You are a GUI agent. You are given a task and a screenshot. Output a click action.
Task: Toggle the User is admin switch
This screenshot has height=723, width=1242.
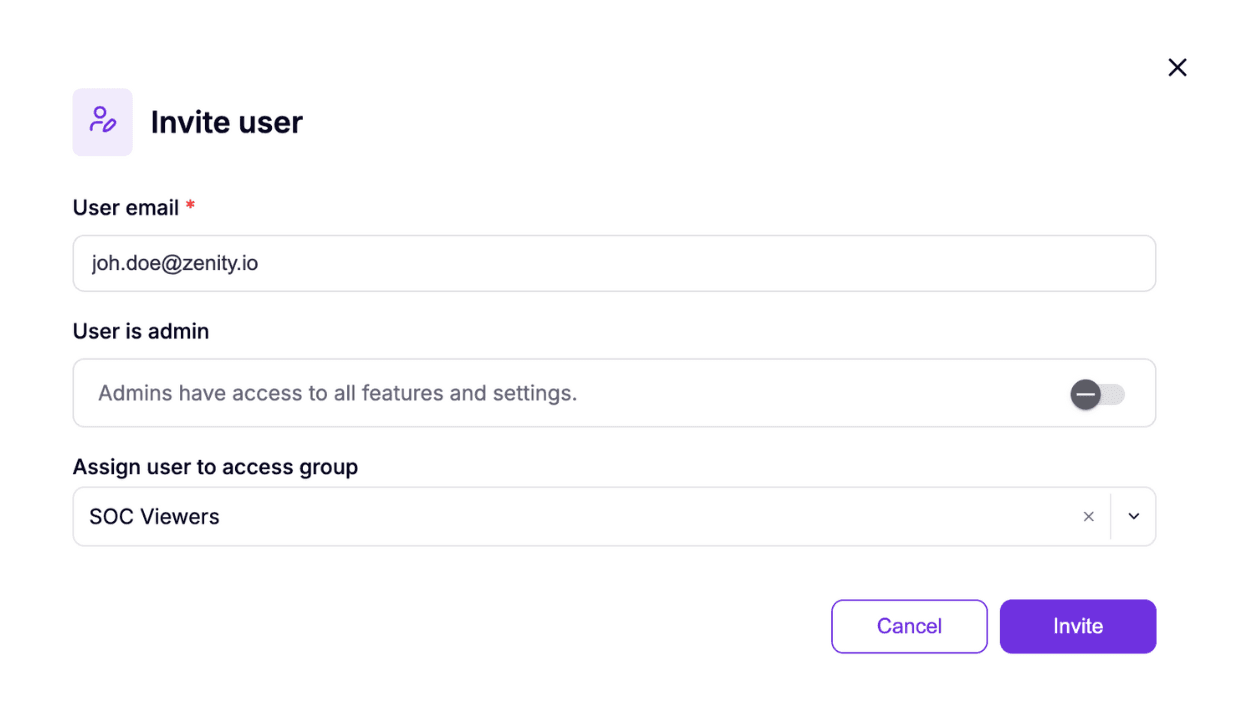pyautogui.click(x=1097, y=394)
